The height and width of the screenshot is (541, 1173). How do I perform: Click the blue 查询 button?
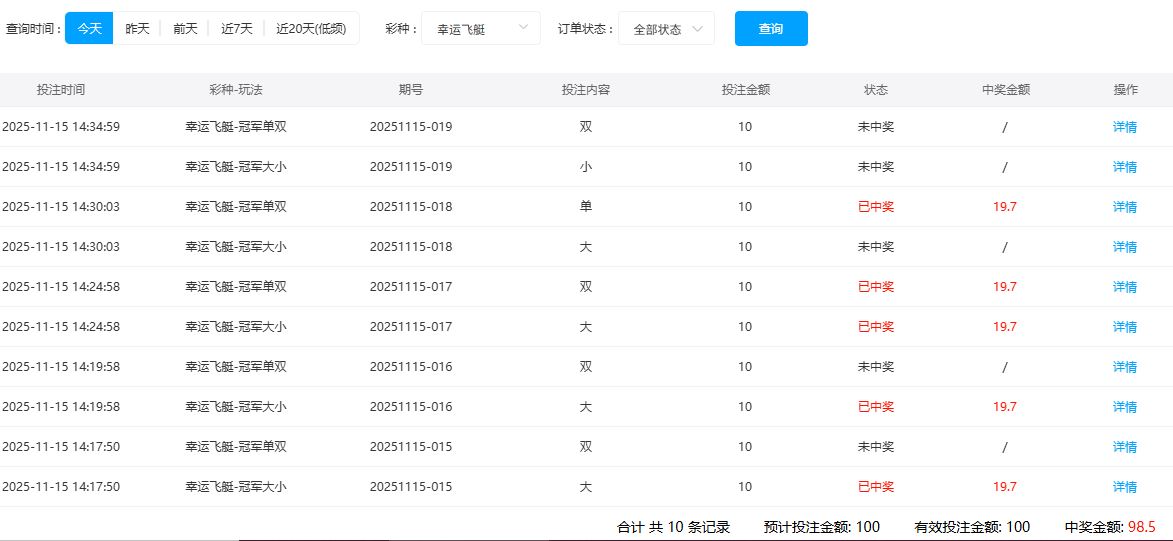point(770,29)
